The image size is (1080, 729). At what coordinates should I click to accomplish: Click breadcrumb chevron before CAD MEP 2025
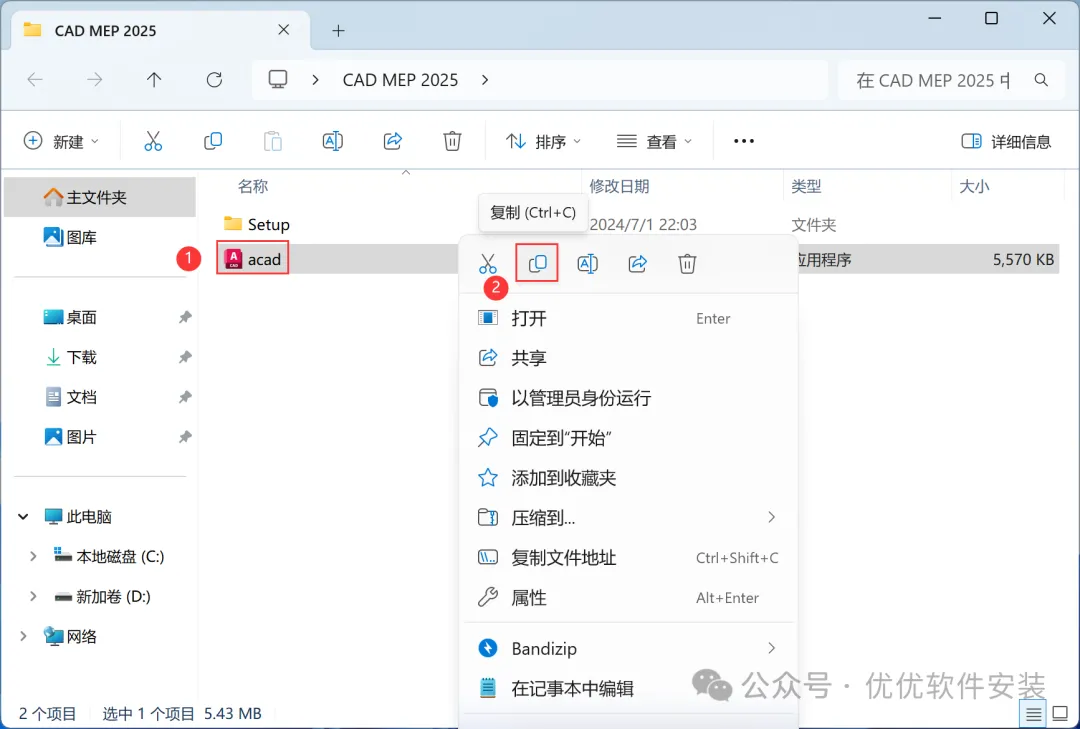pyautogui.click(x=315, y=80)
